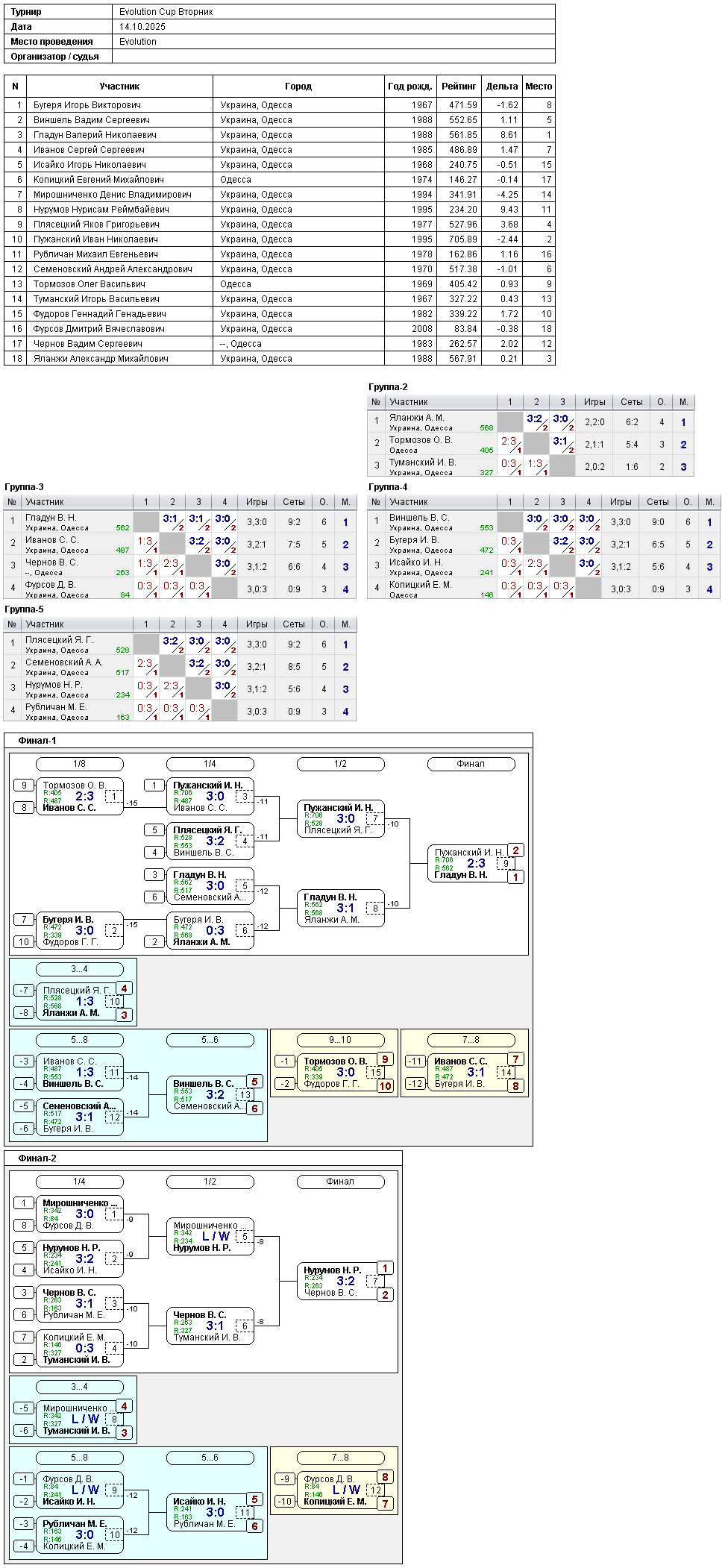Click 'Рубличан М. Е.' row in Группа-5 table

pyautogui.click(x=180, y=711)
